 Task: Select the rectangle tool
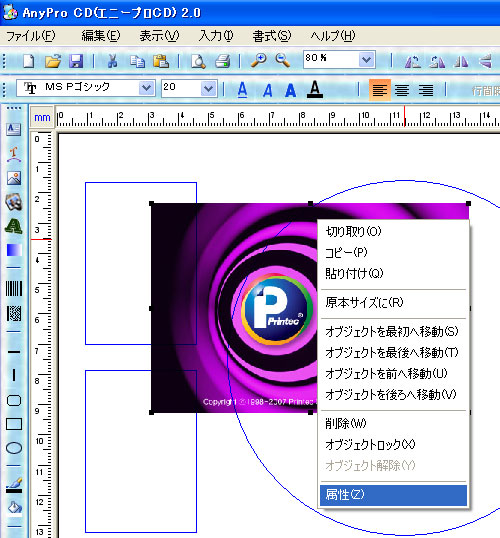[x=14, y=424]
